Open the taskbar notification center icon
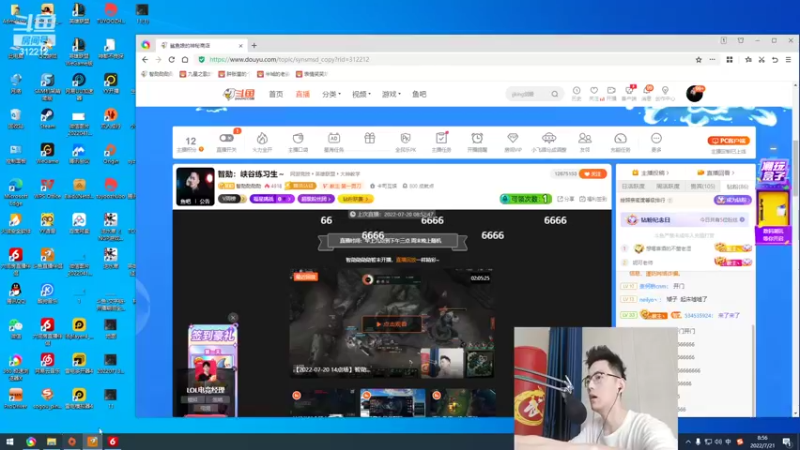Screen dimensions: 800x450 tap(787, 441)
